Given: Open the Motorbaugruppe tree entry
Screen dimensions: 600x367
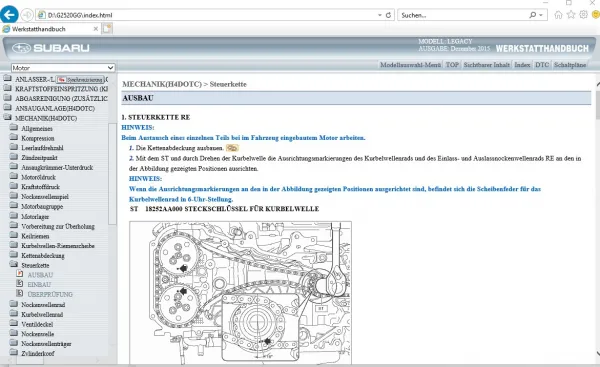Looking at the screenshot, I should click(42, 206).
